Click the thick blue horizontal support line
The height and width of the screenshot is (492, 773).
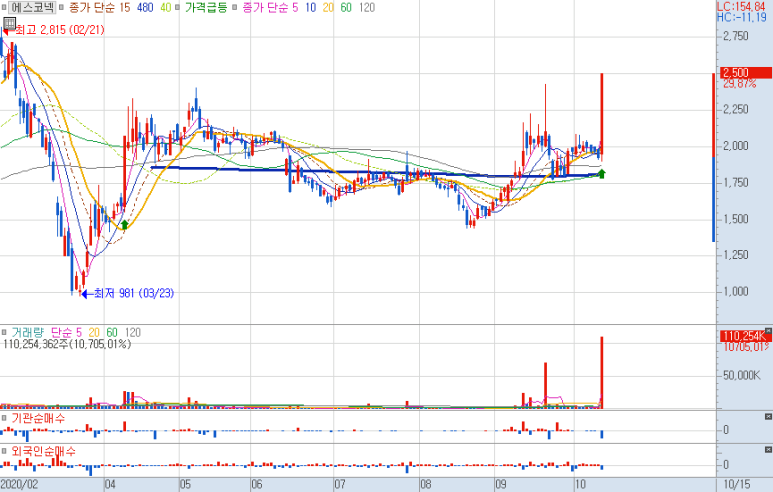click(x=375, y=172)
